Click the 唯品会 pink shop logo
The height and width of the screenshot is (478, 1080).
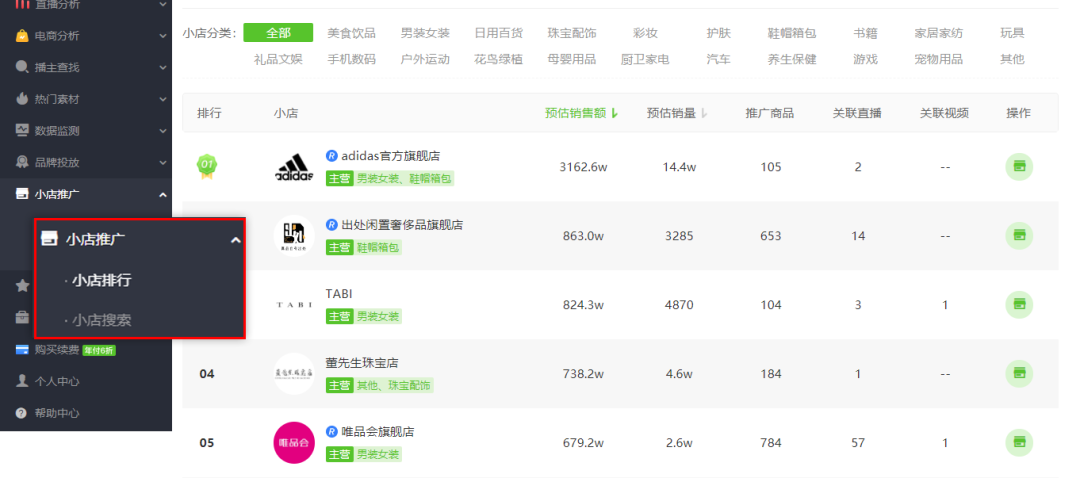294,442
